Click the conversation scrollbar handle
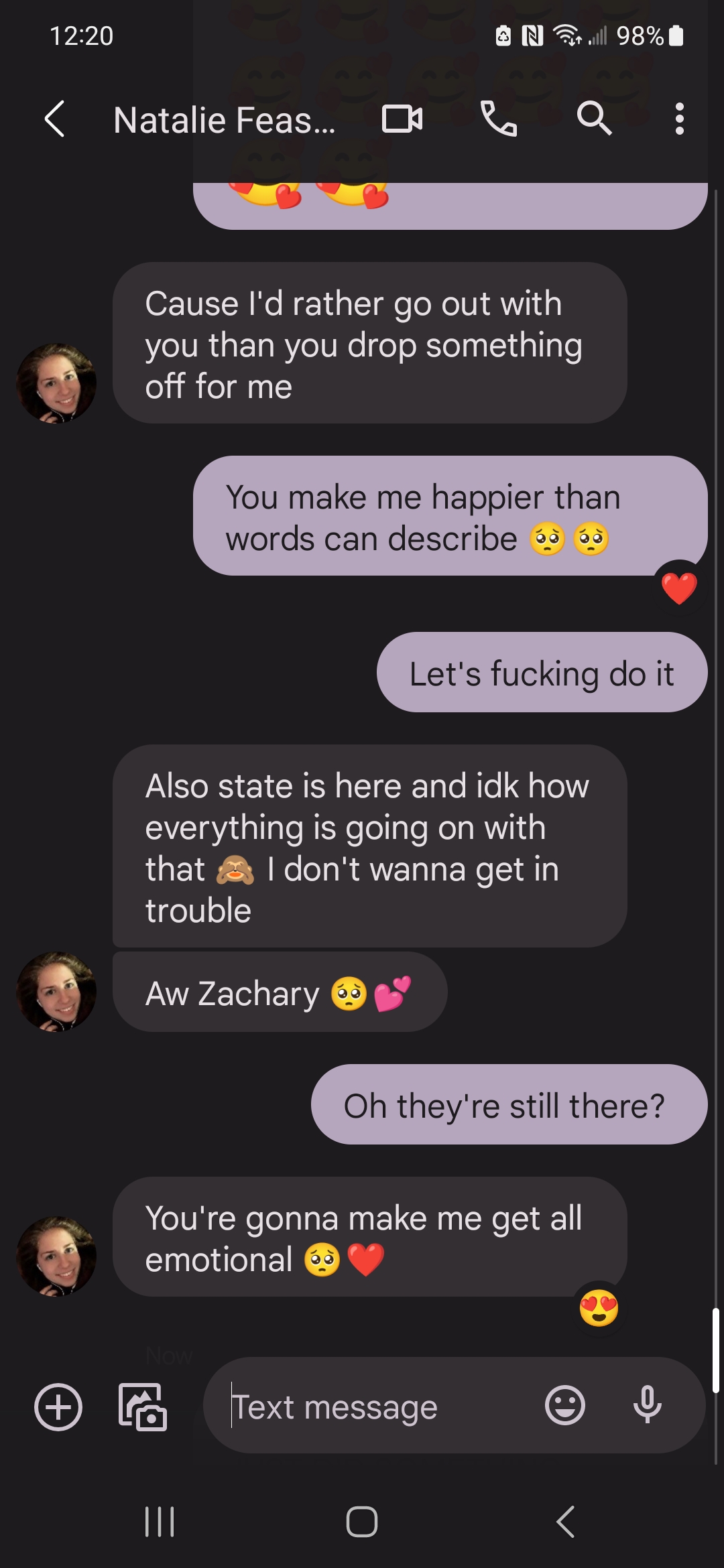724x1568 pixels. (715, 1350)
